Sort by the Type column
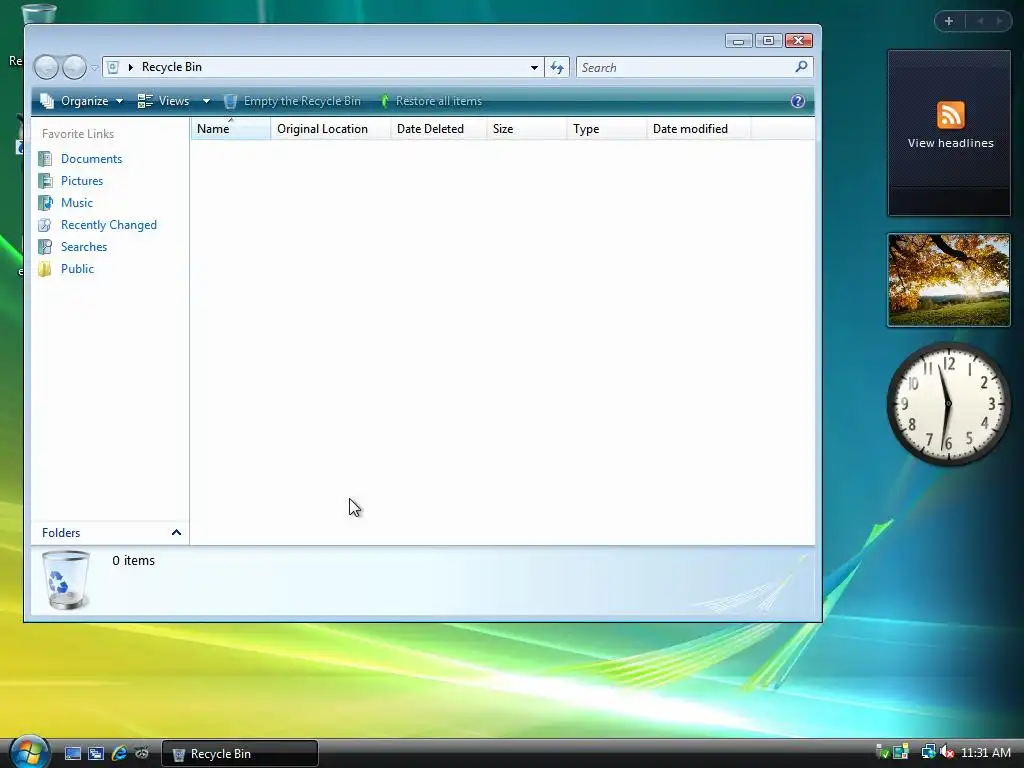The width and height of the screenshot is (1024, 768). [x=607, y=129]
